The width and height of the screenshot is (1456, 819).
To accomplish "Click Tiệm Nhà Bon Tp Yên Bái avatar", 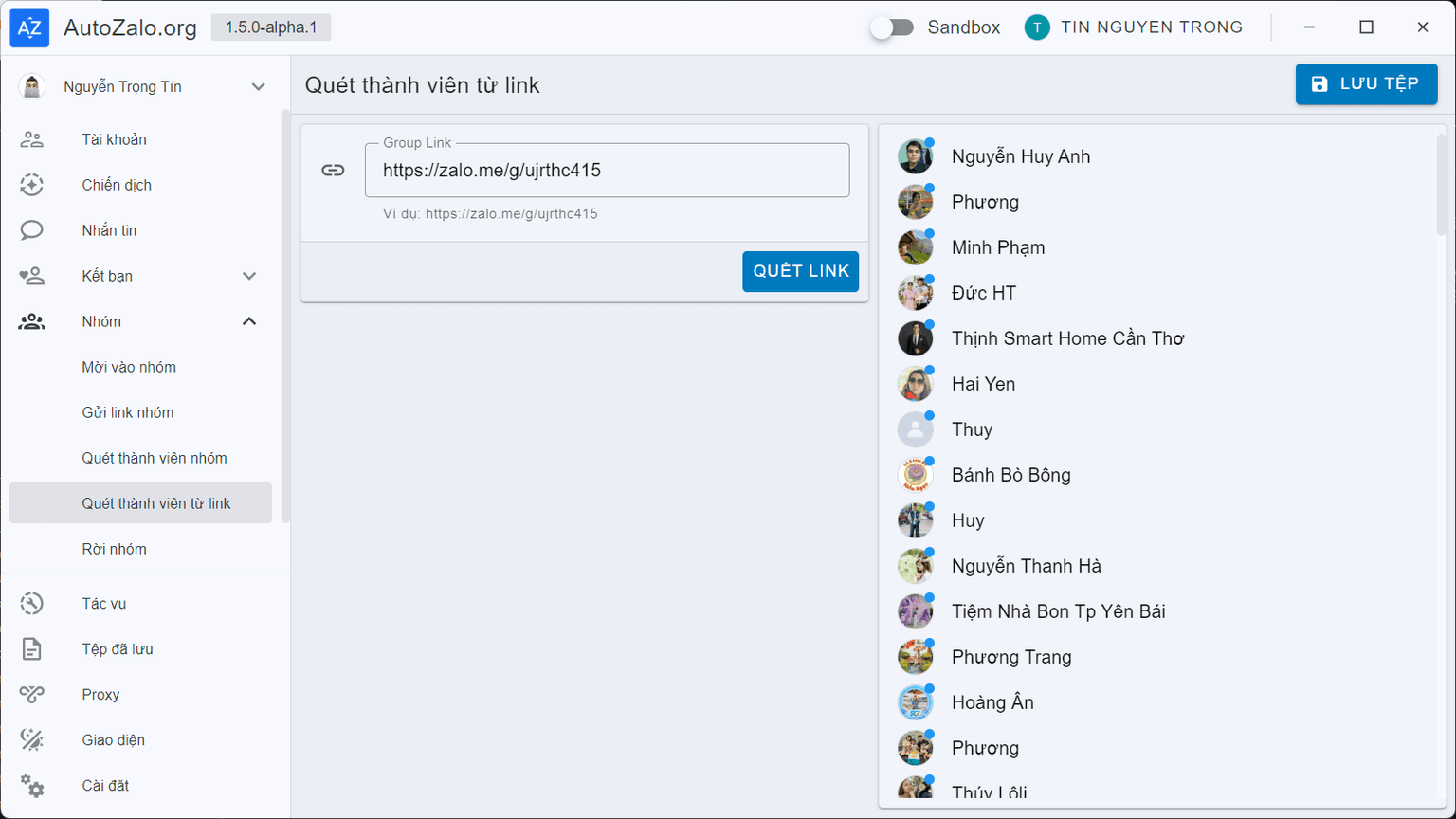I will (916, 611).
